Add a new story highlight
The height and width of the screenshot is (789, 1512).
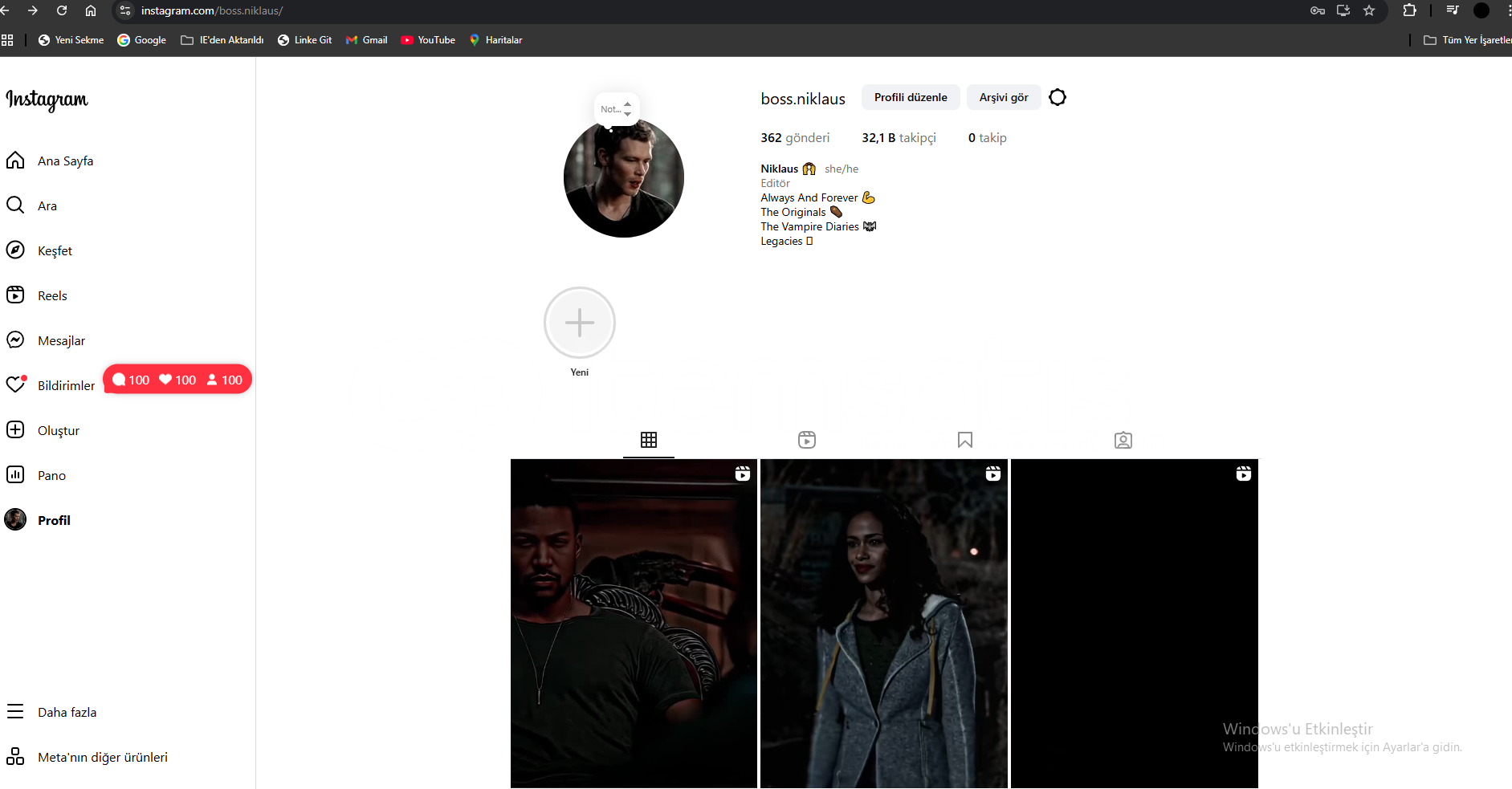pyautogui.click(x=580, y=323)
